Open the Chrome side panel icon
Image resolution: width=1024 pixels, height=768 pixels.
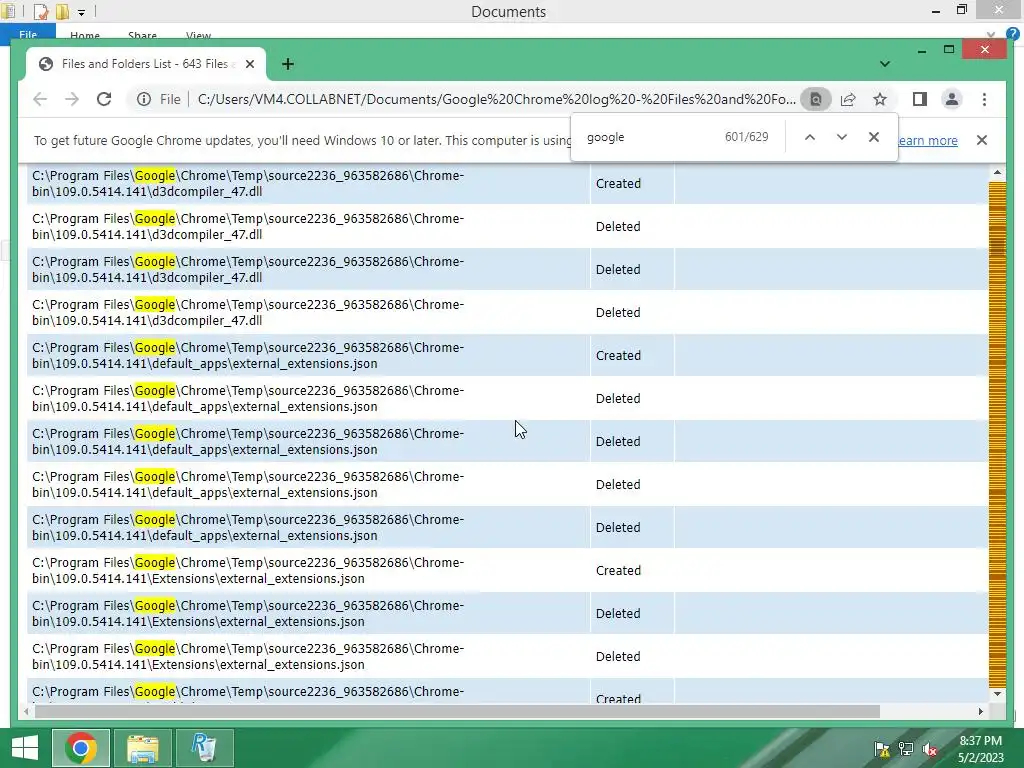pyautogui.click(x=920, y=99)
